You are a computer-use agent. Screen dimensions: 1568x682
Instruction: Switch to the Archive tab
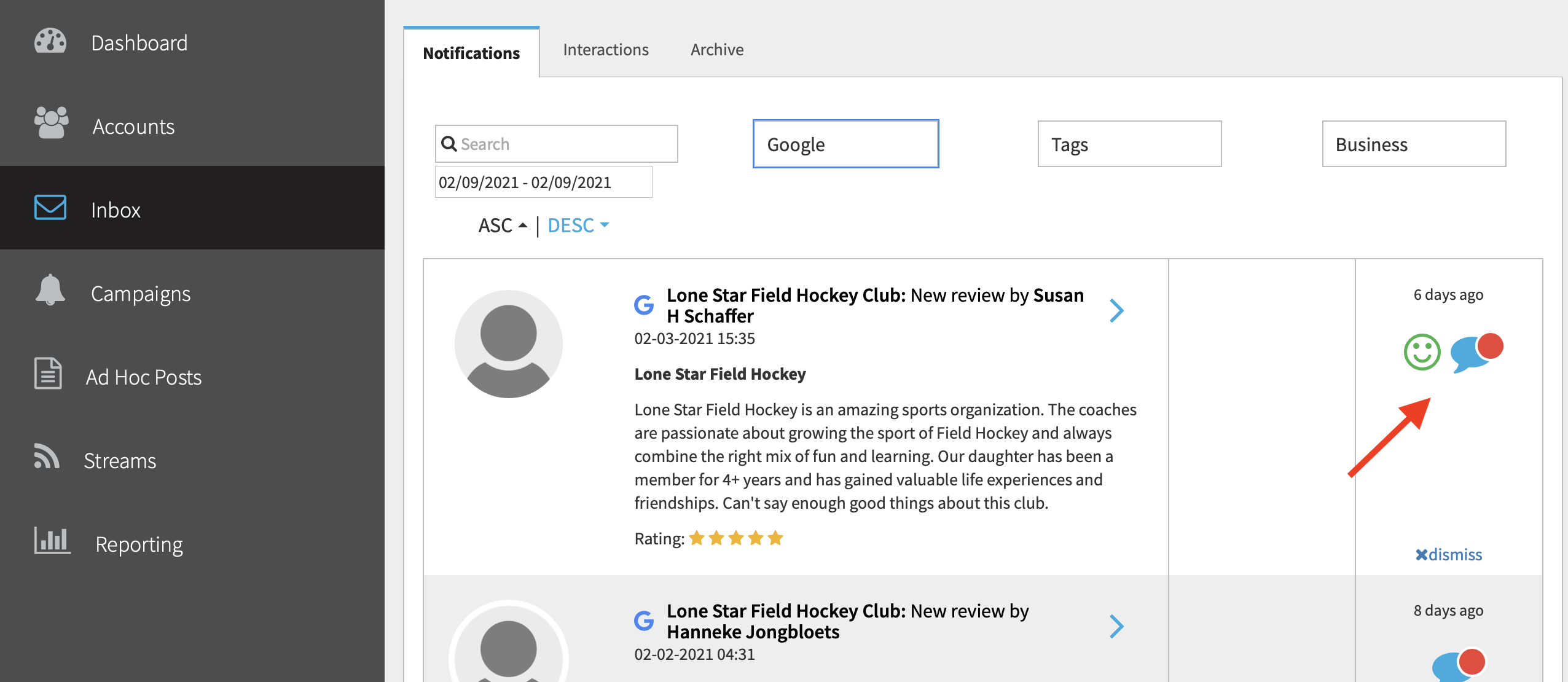pyautogui.click(x=716, y=50)
